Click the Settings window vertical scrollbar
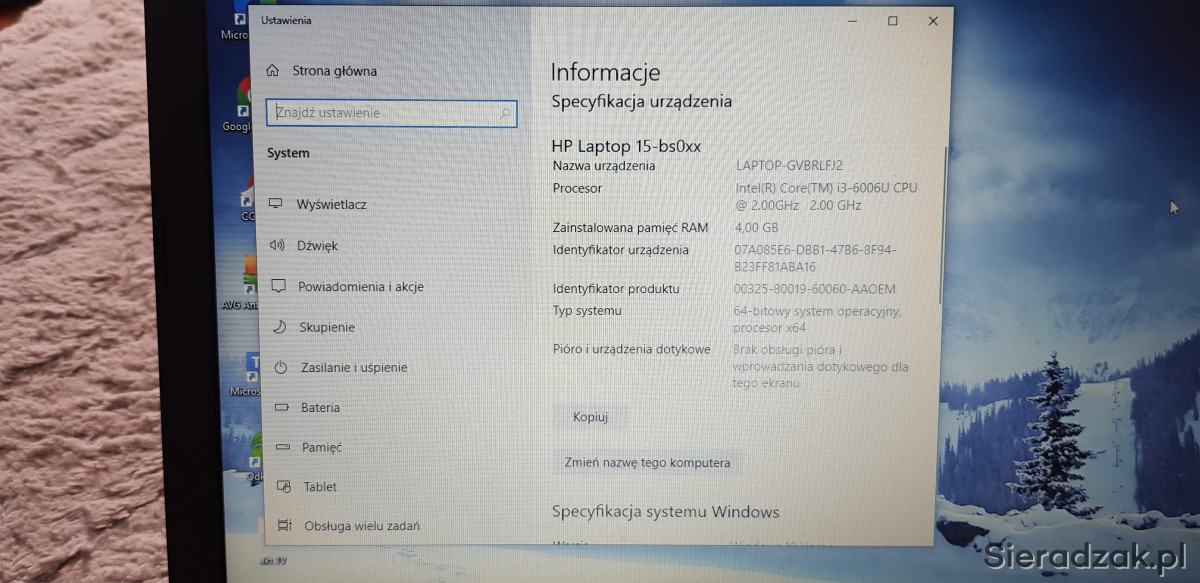The image size is (1200, 583). [941, 225]
